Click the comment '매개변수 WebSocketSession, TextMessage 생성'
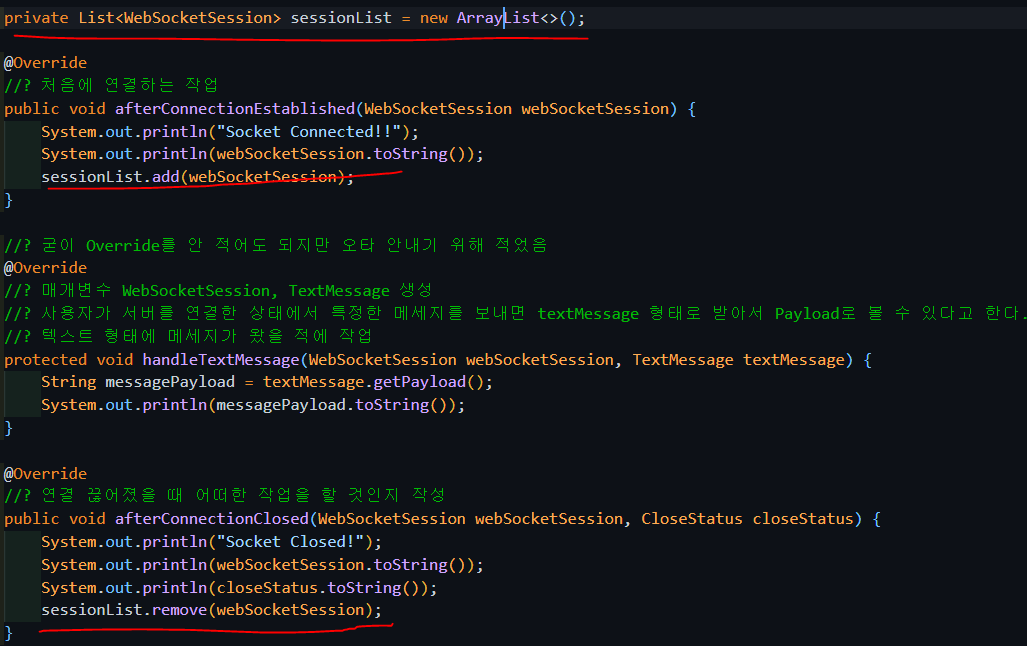This screenshot has height=646, width=1027. [x=218, y=290]
